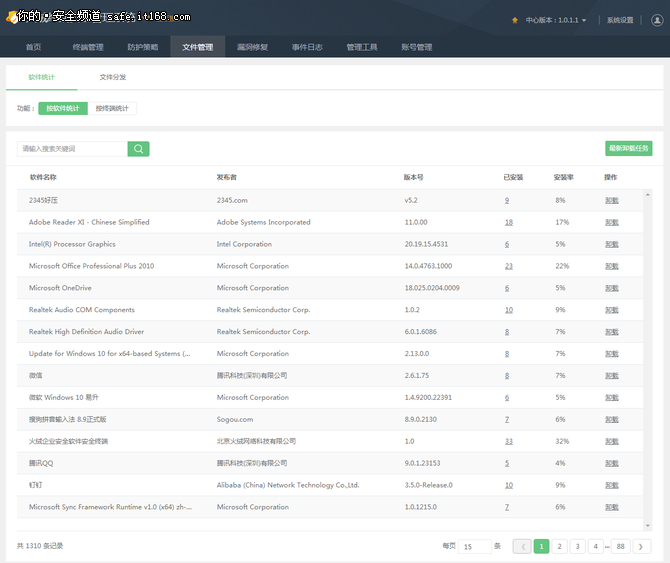Open the 事件日志 menu
Image resolution: width=670 pixels, height=563 pixels.
pyautogui.click(x=307, y=47)
